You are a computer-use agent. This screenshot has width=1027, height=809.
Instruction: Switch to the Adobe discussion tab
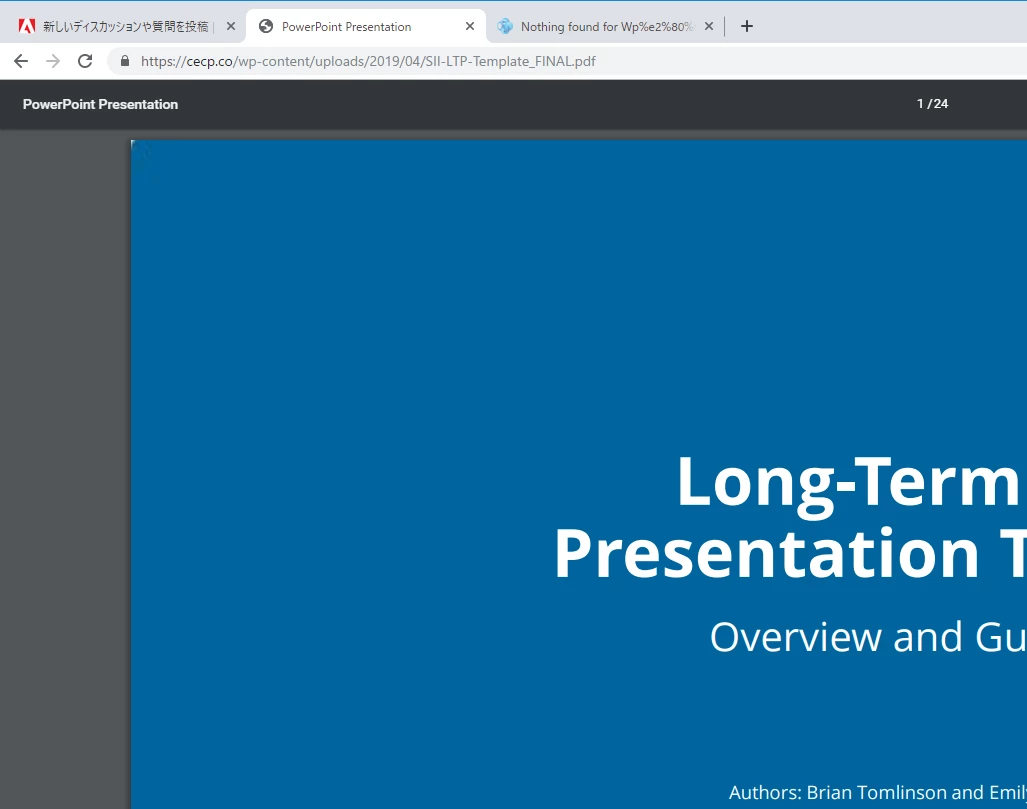[x=124, y=26]
